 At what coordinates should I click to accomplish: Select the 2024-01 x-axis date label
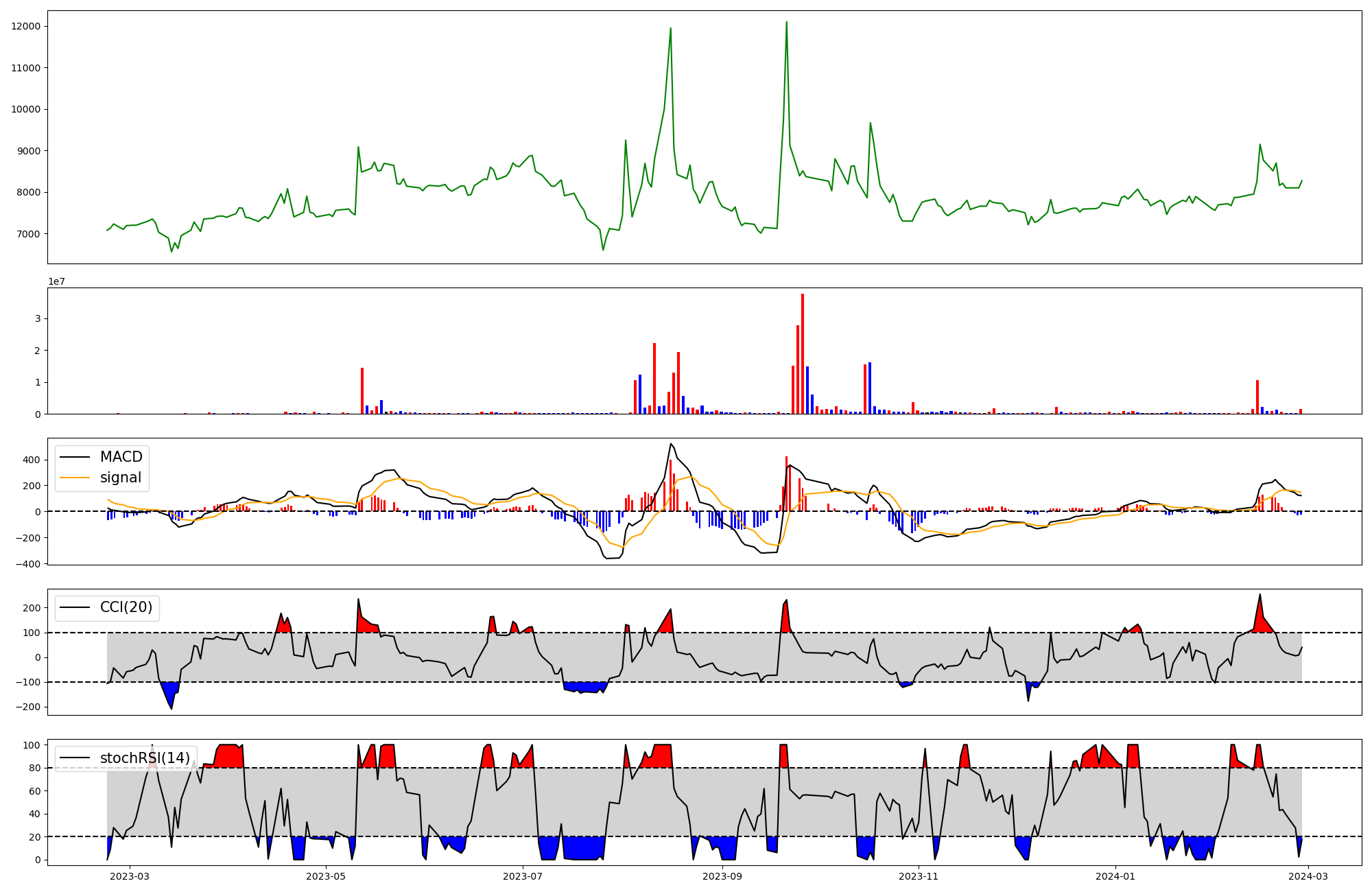tap(1115, 876)
